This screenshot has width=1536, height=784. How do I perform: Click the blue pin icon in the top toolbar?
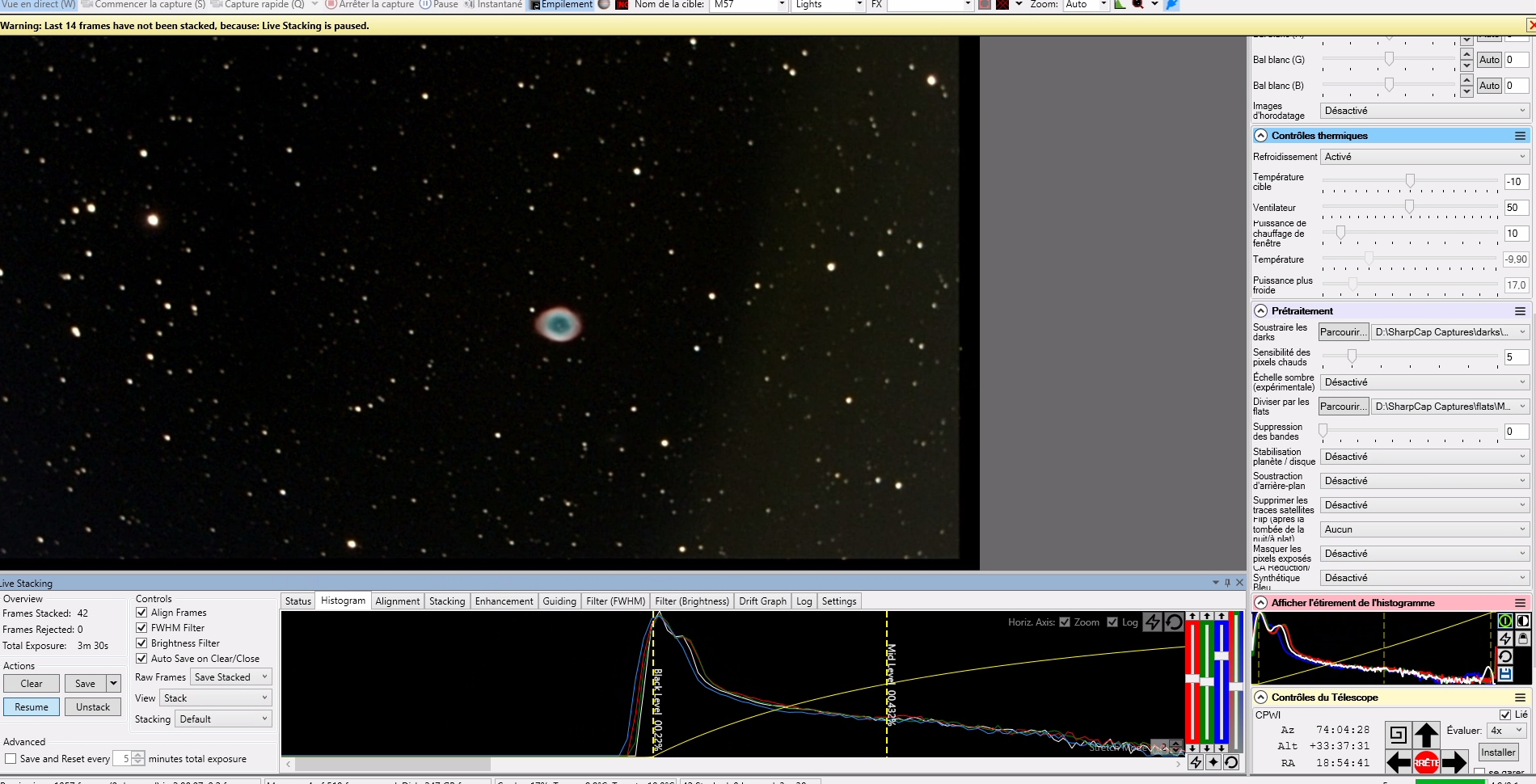tap(1171, 5)
